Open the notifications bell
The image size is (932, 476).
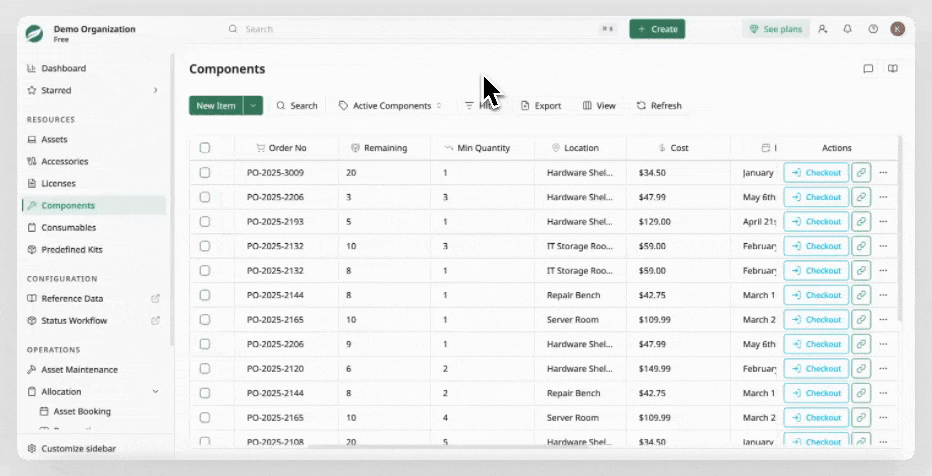click(x=848, y=29)
